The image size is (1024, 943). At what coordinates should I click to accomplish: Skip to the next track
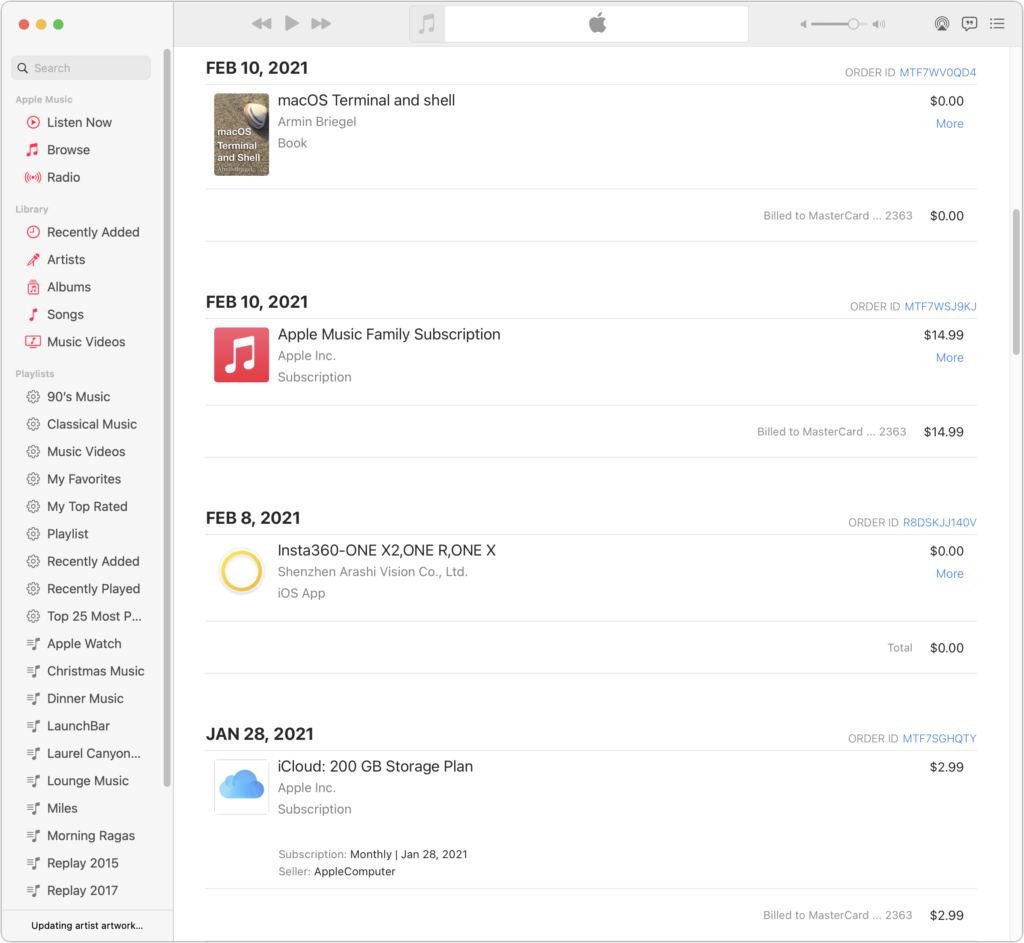pos(321,24)
